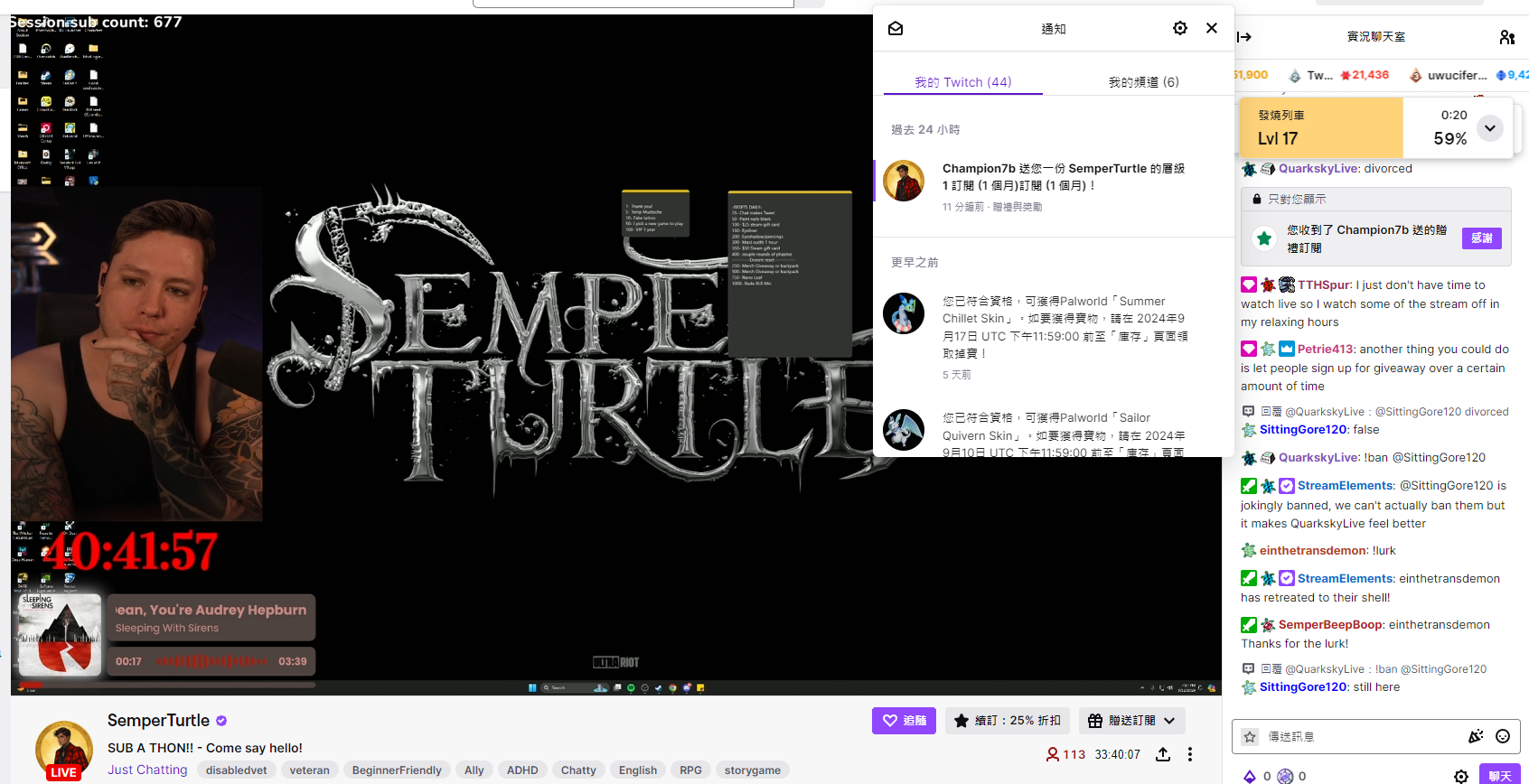The width and height of the screenshot is (1529, 784).
Task: Select the storygame tag
Action: tap(753, 770)
